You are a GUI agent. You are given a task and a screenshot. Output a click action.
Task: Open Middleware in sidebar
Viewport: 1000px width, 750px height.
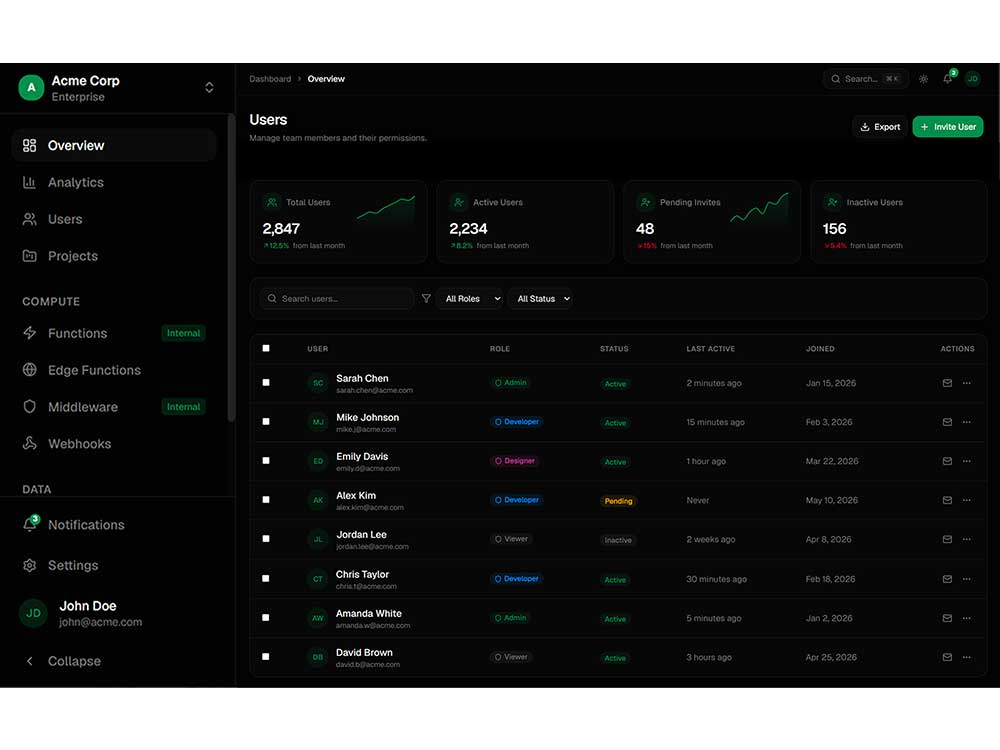[x=114, y=407]
